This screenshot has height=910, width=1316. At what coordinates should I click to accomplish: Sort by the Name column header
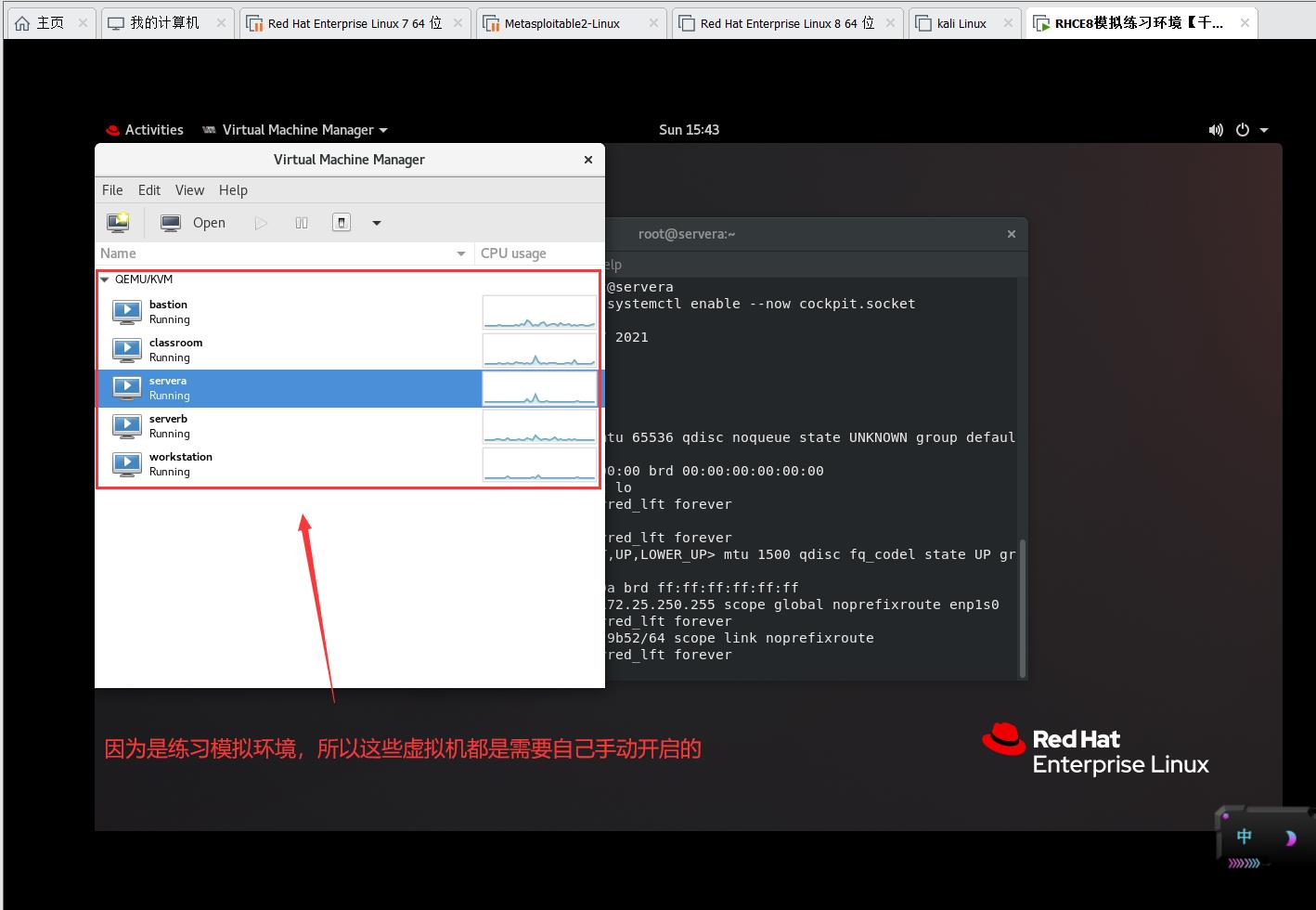tap(285, 253)
